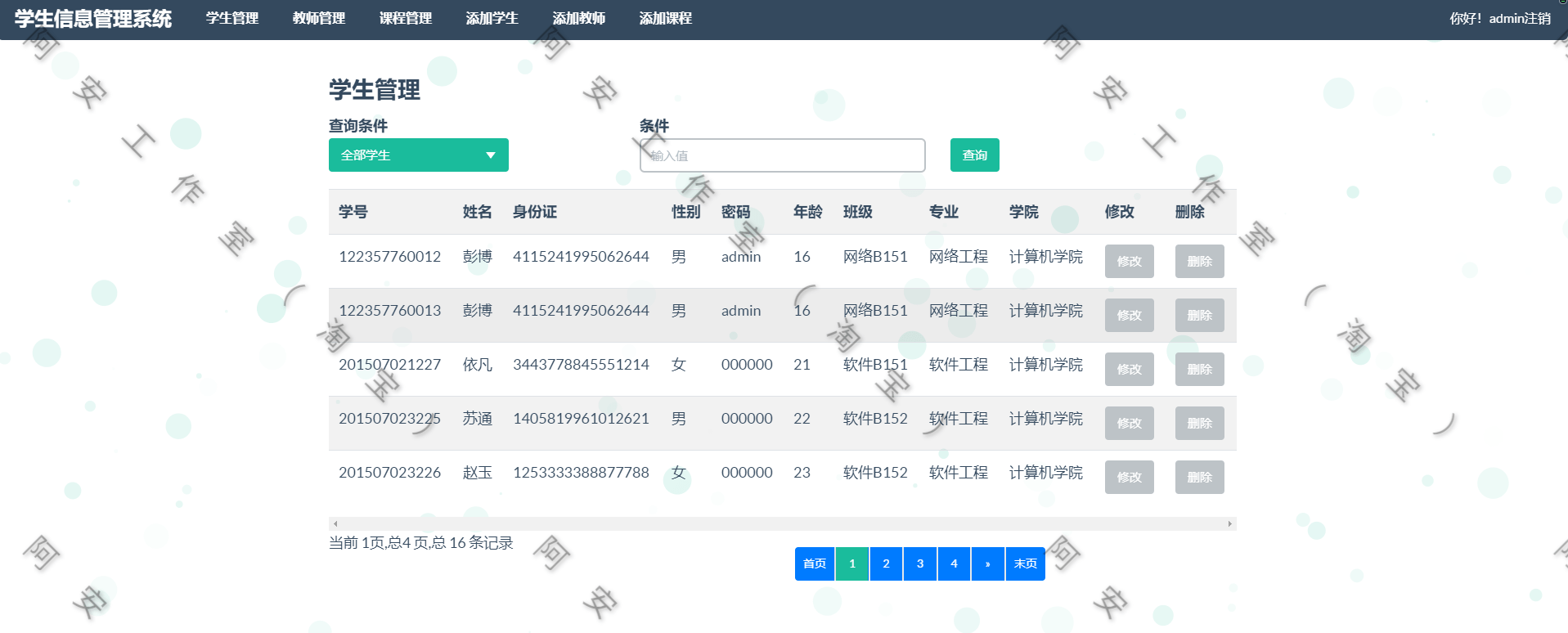Open the 教师管理 nav menu item
Viewport: 1568px width, 633px height.
(319, 18)
